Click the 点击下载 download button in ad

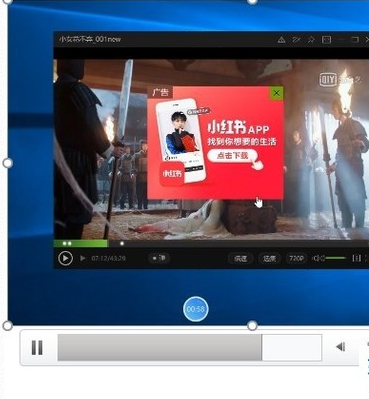(233, 155)
